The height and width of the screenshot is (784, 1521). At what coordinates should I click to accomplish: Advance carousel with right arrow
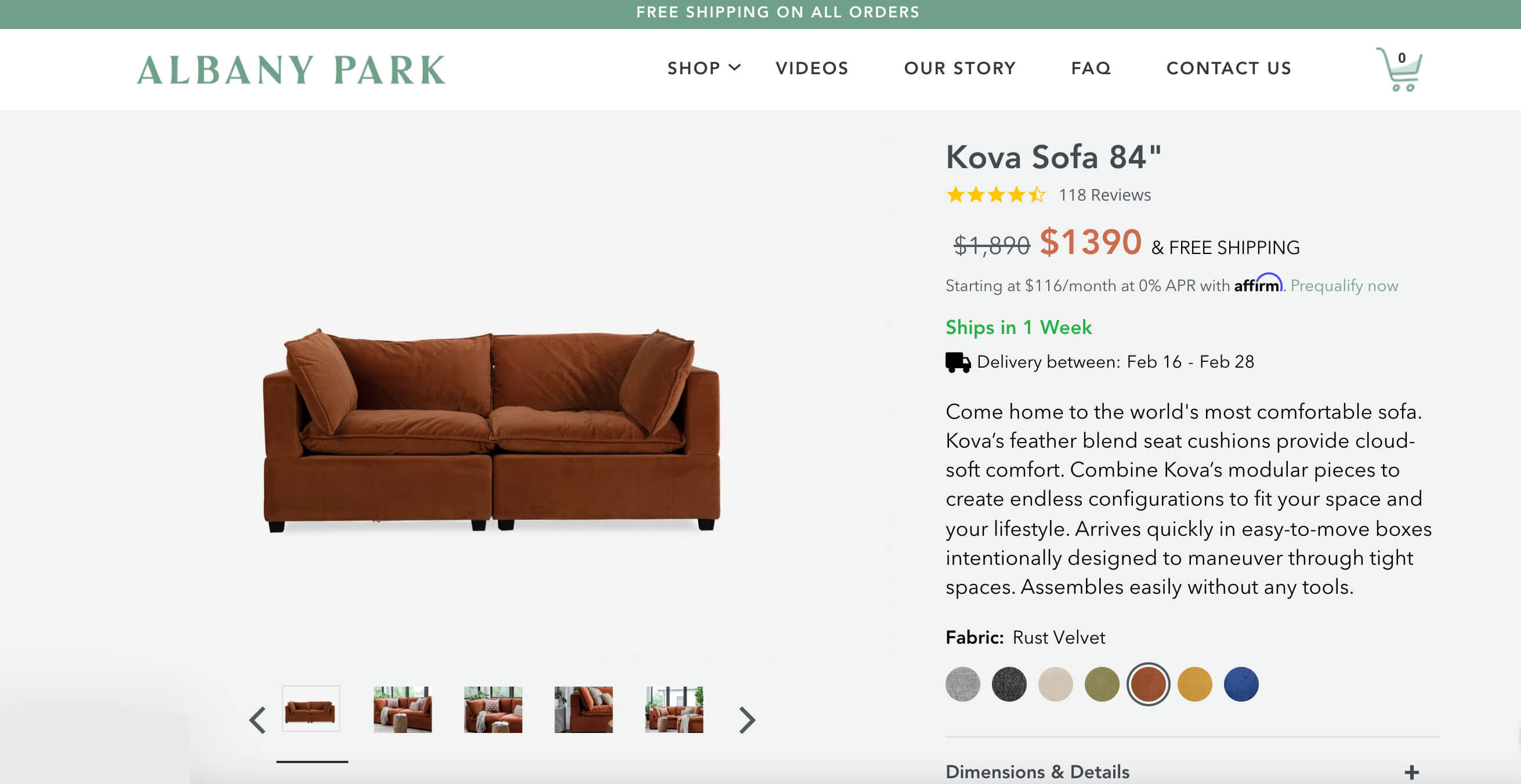(748, 720)
